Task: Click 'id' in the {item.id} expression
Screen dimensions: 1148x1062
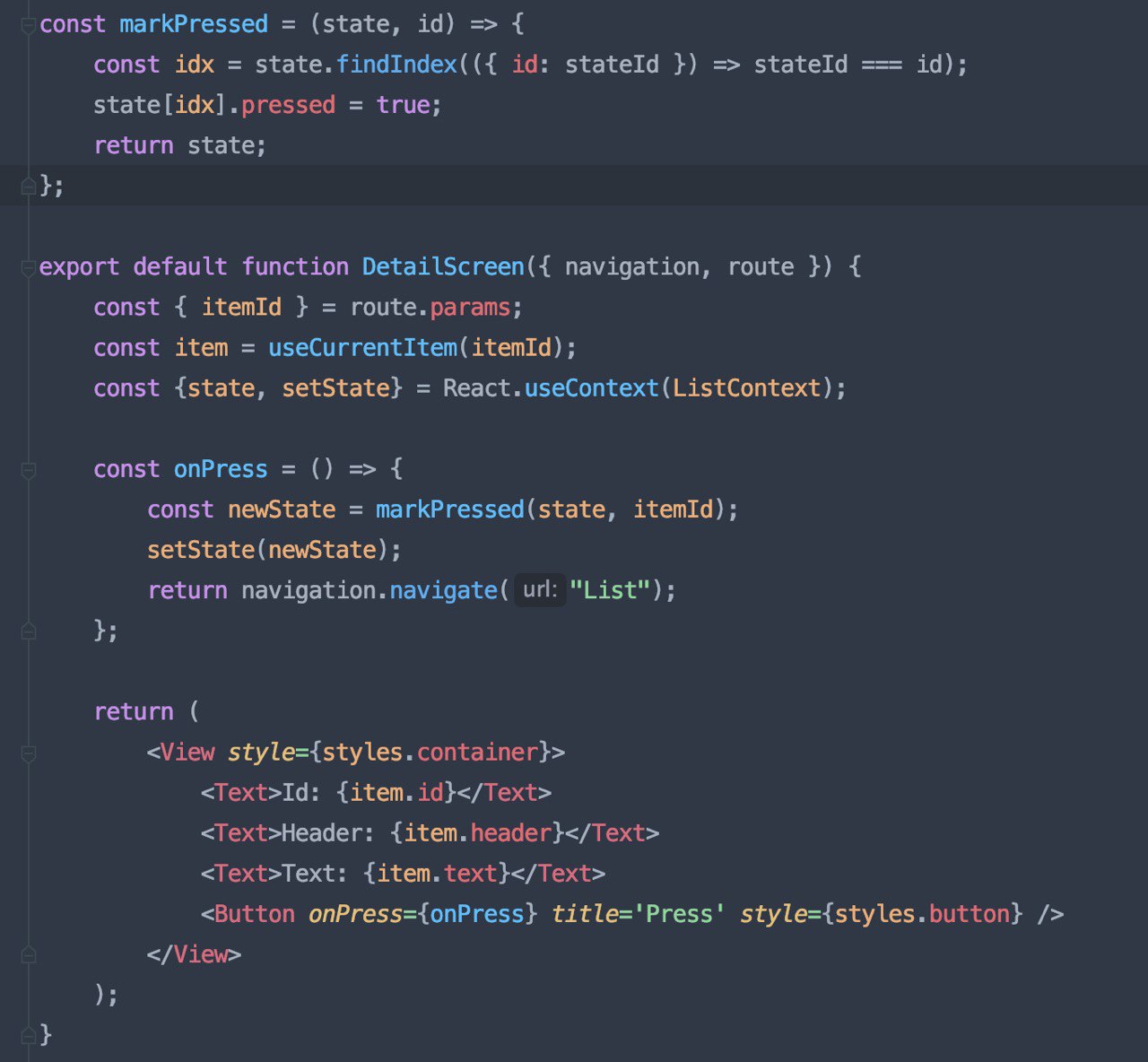Action: point(430,793)
